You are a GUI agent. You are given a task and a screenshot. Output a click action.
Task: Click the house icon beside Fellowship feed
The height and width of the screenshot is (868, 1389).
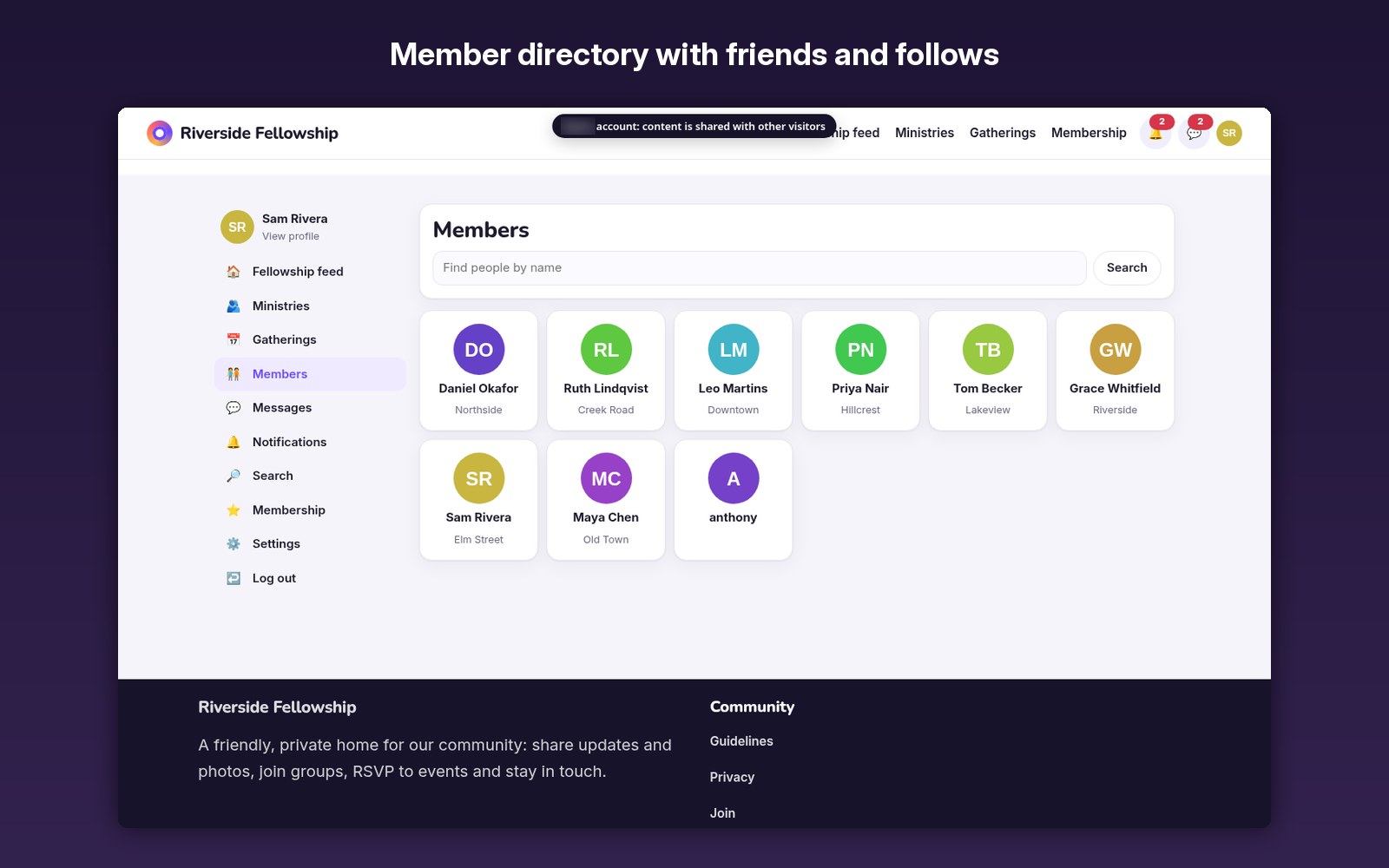point(234,272)
